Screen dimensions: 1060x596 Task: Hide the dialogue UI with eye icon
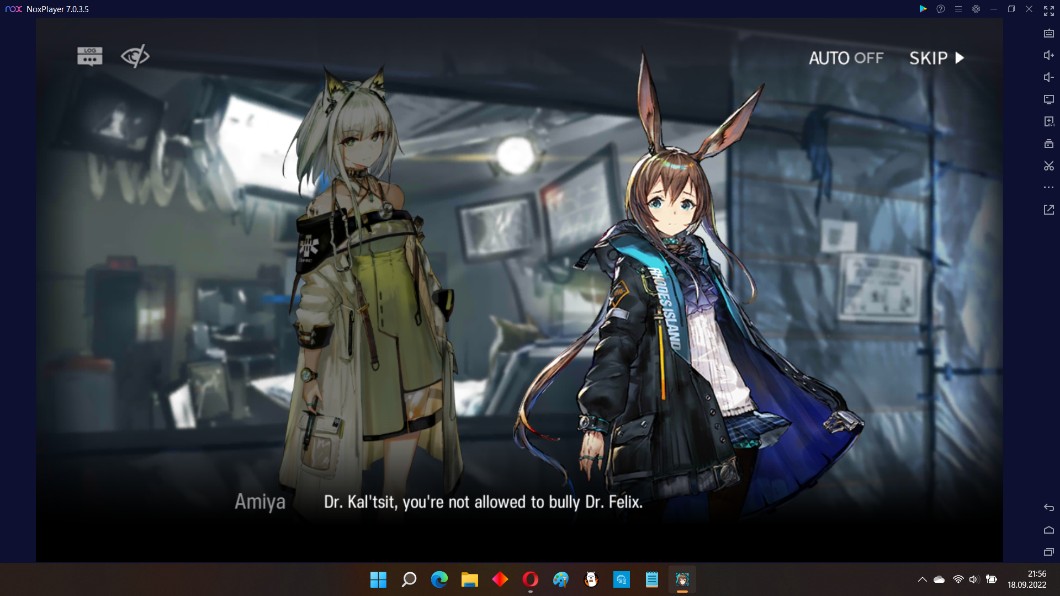135,56
